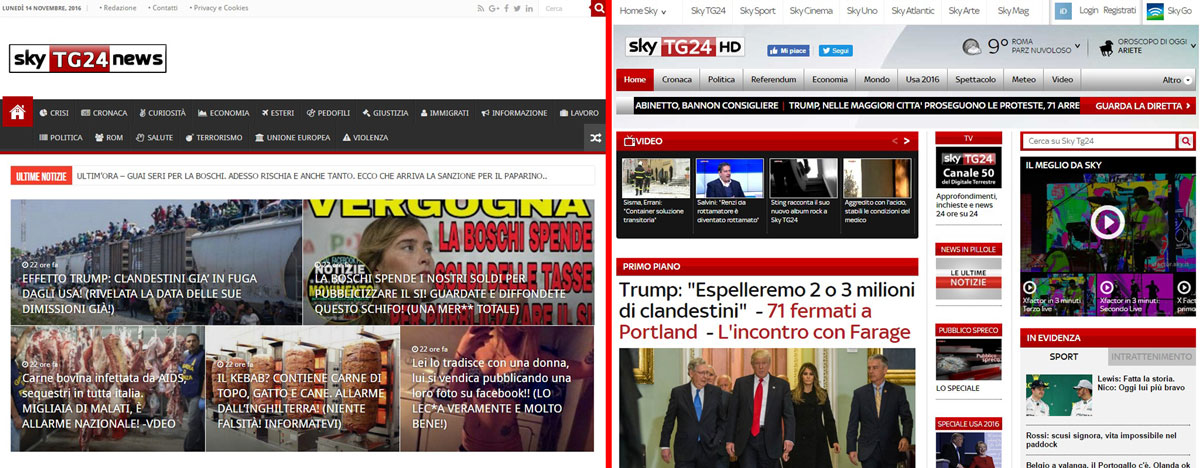Click the Ariete horoscope ram icon

pyautogui.click(x=1107, y=47)
